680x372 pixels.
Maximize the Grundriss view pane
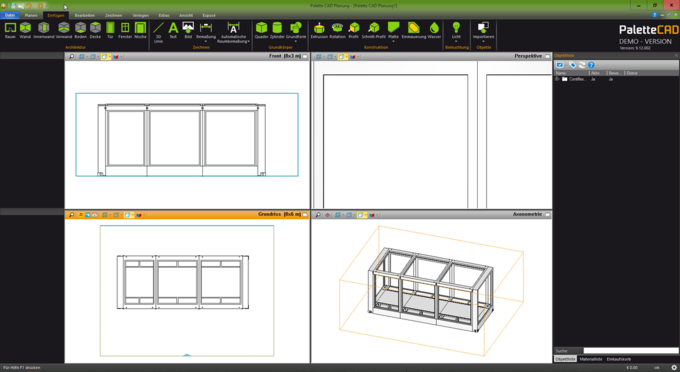coord(305,215)
